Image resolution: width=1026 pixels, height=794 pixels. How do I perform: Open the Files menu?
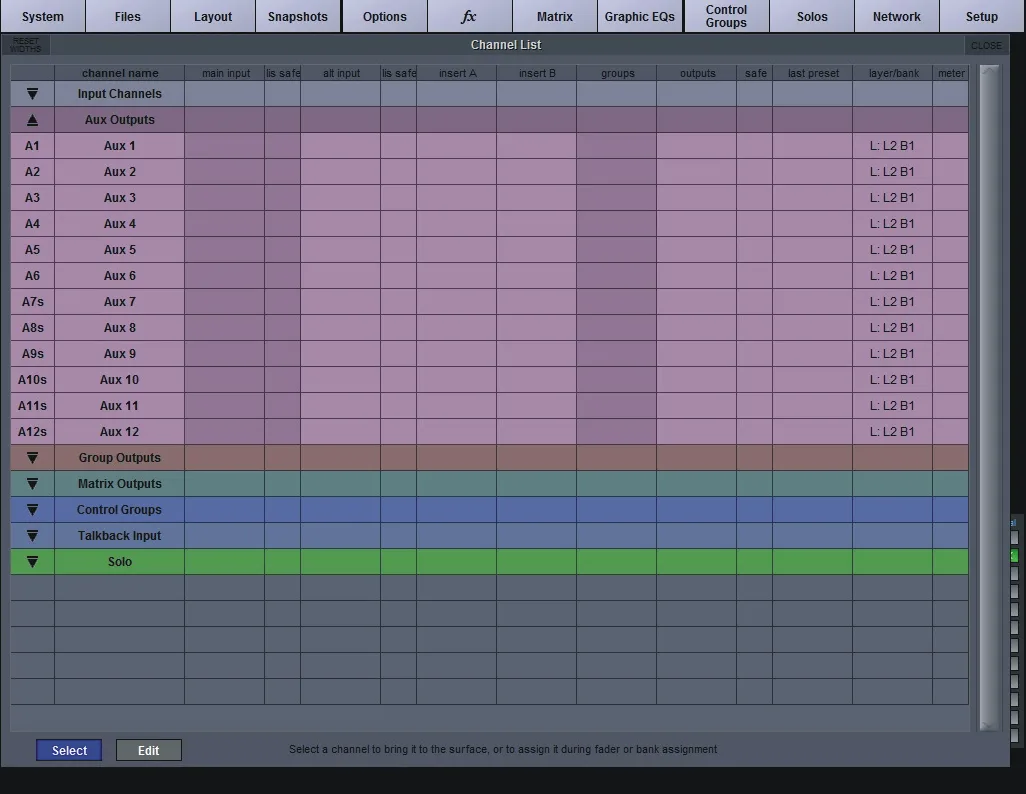pos(128,16)
